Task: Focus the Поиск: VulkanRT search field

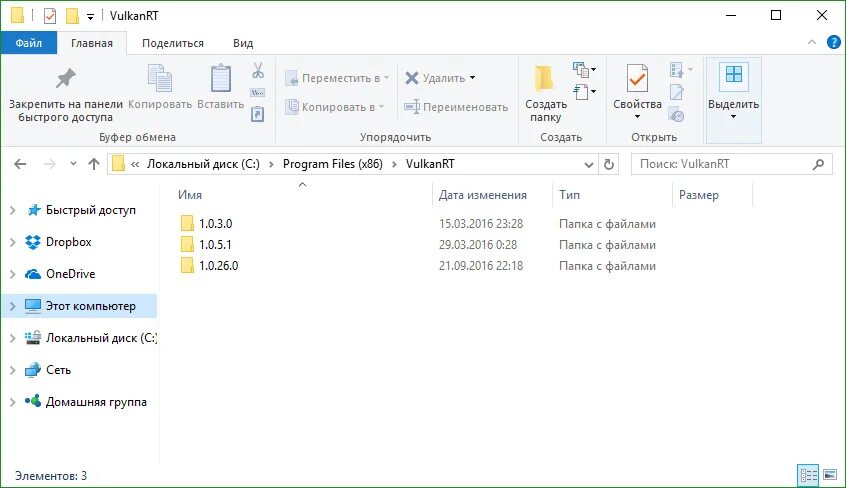Action: (732, 164)
